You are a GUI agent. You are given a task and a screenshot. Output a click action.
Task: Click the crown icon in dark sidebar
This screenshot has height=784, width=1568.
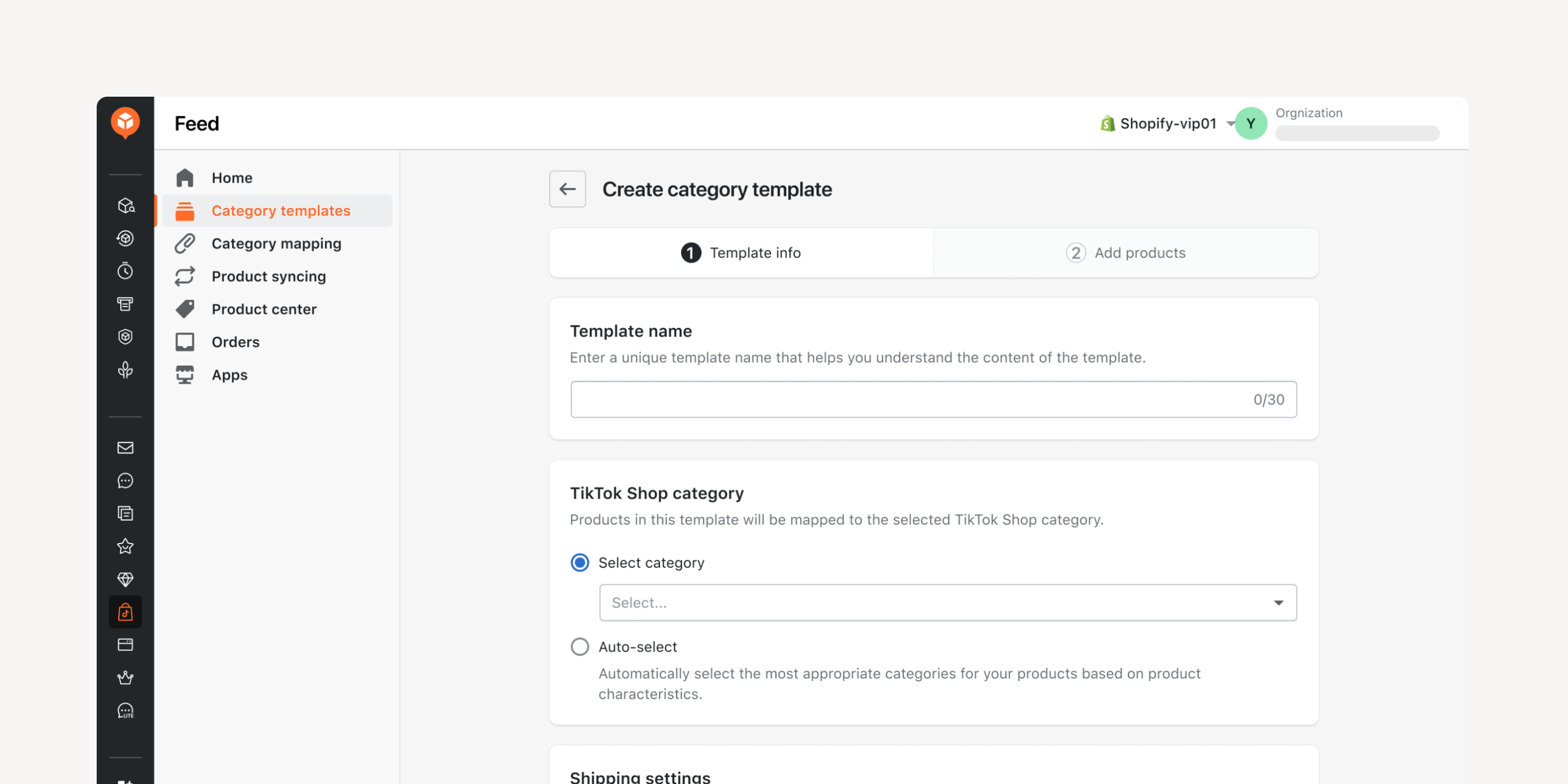[125, 678]
